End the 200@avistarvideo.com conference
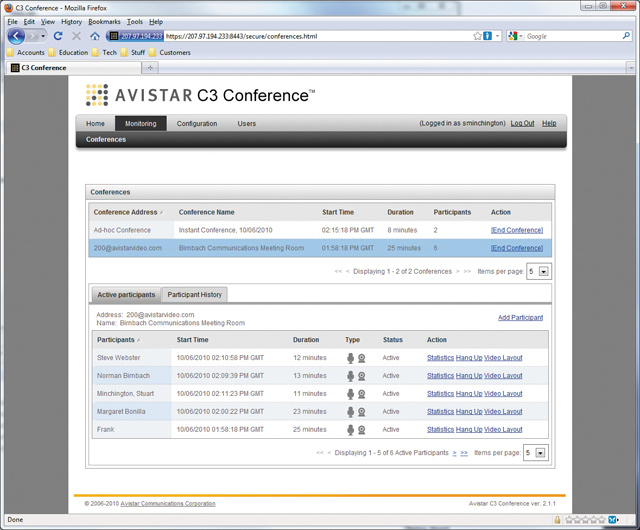 pyautogui.click(x=517, y=248)
